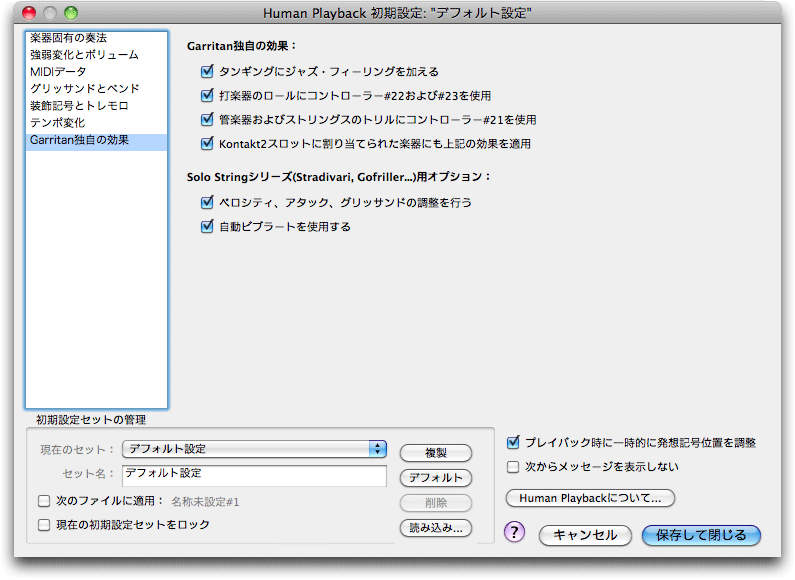Click the purple help question mark icon
This screenshot has height=580, width=795.
tap(514, 532)
